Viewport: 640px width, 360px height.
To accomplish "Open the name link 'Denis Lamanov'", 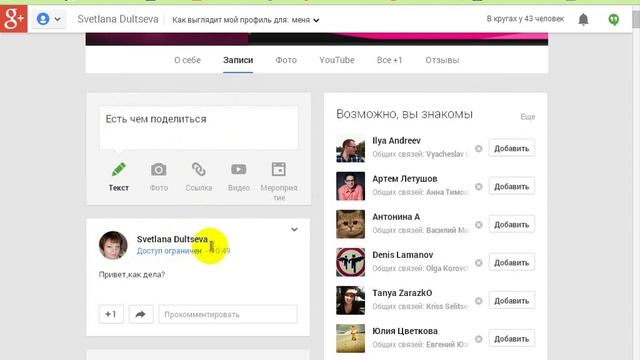I will 402,255.
